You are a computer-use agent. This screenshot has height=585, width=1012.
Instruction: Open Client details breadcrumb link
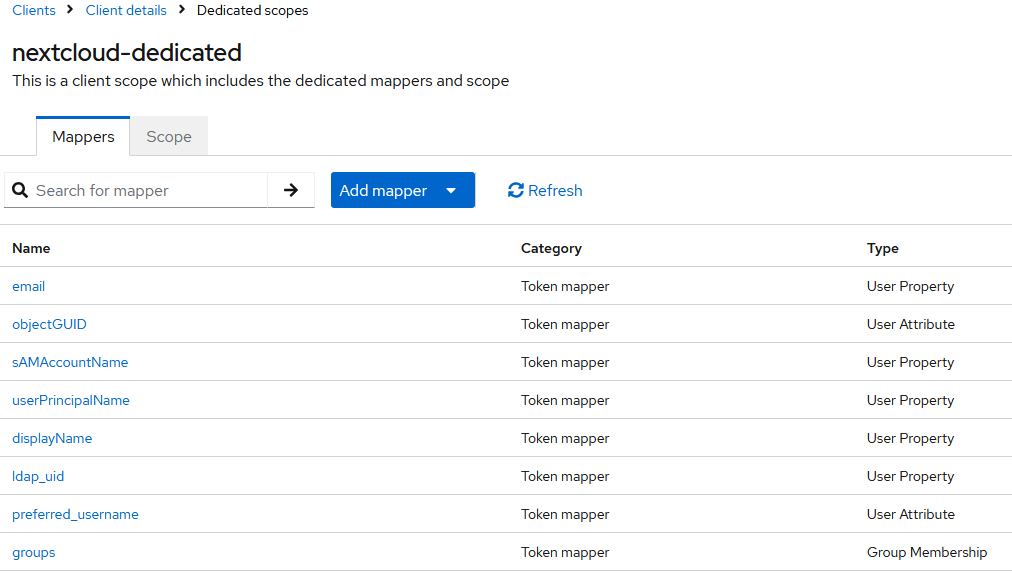click(x=126, y=10)
